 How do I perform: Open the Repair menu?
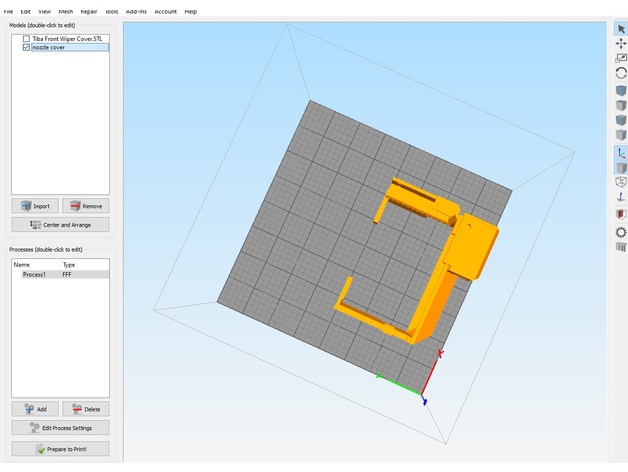[x=89, y=12]
